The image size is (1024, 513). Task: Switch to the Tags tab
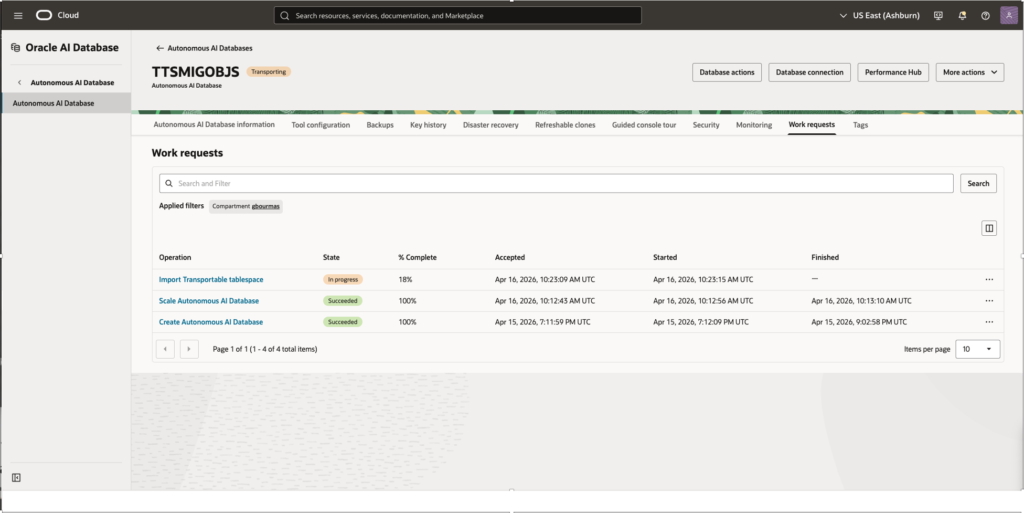[861, 125]
